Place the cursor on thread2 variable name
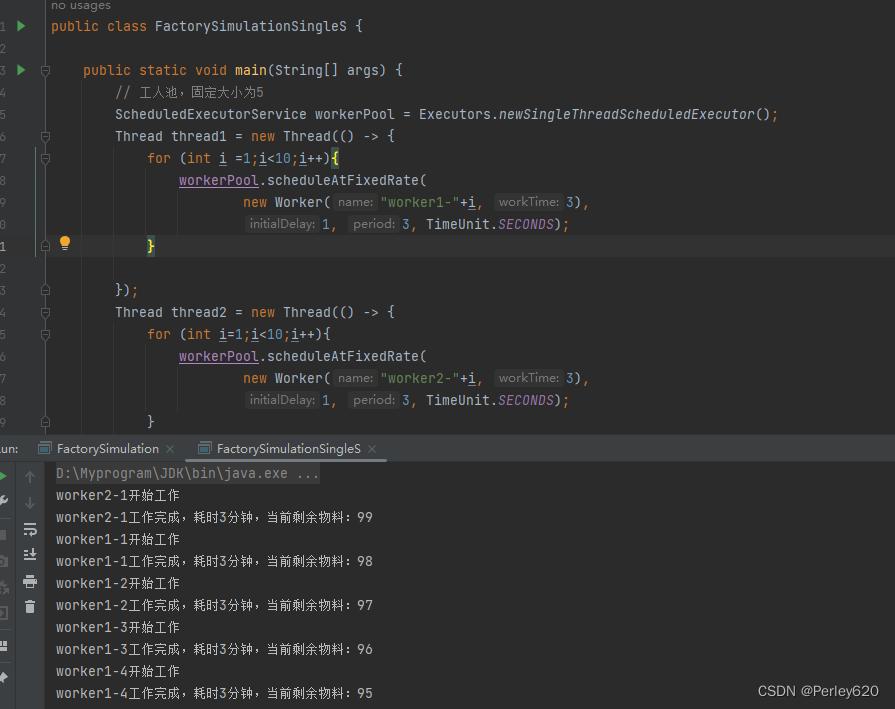This screenshot has width=895, height=709. pyautogui.click(x=199, y=312)
